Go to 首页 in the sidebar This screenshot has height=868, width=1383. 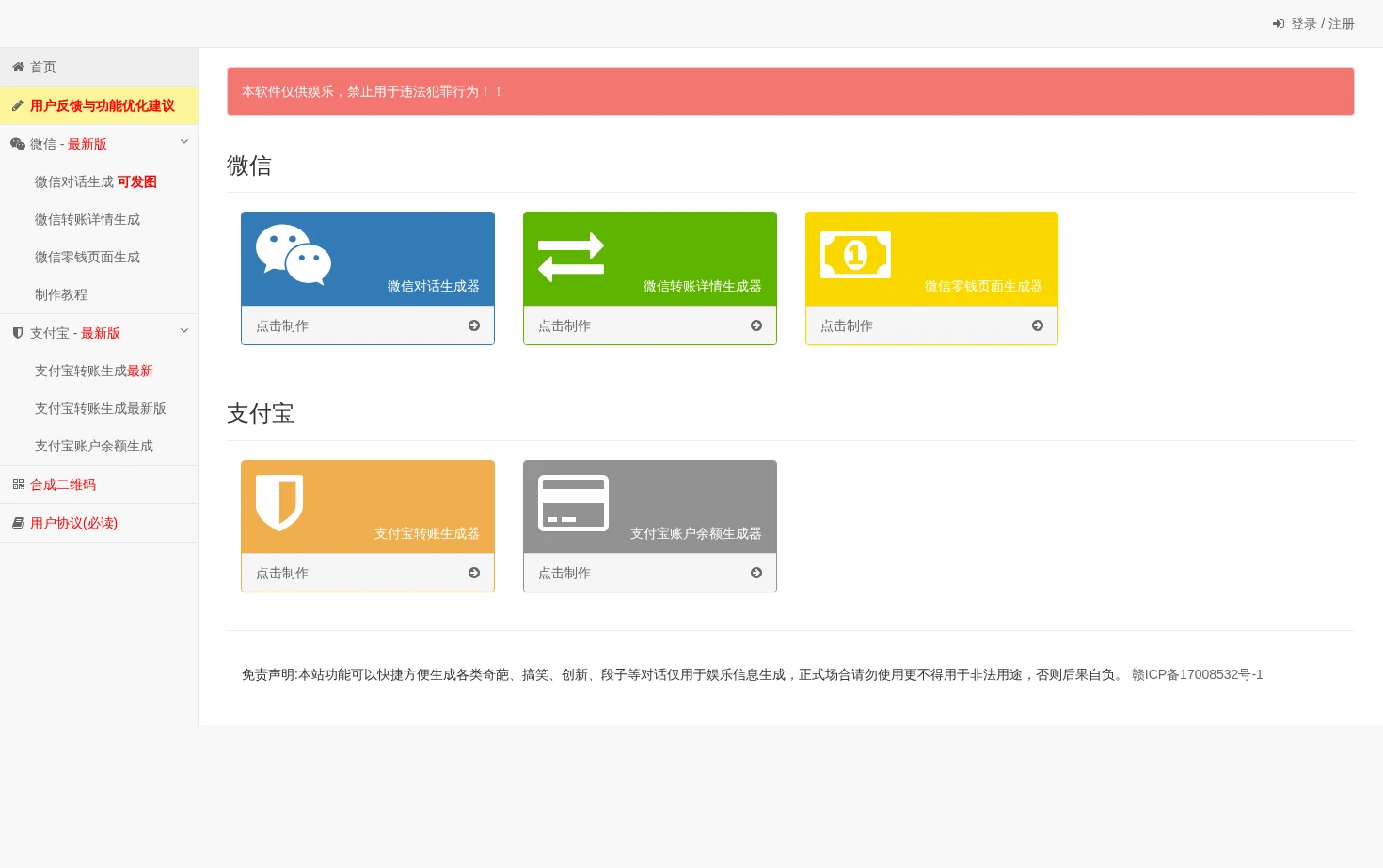click(99, 67)
